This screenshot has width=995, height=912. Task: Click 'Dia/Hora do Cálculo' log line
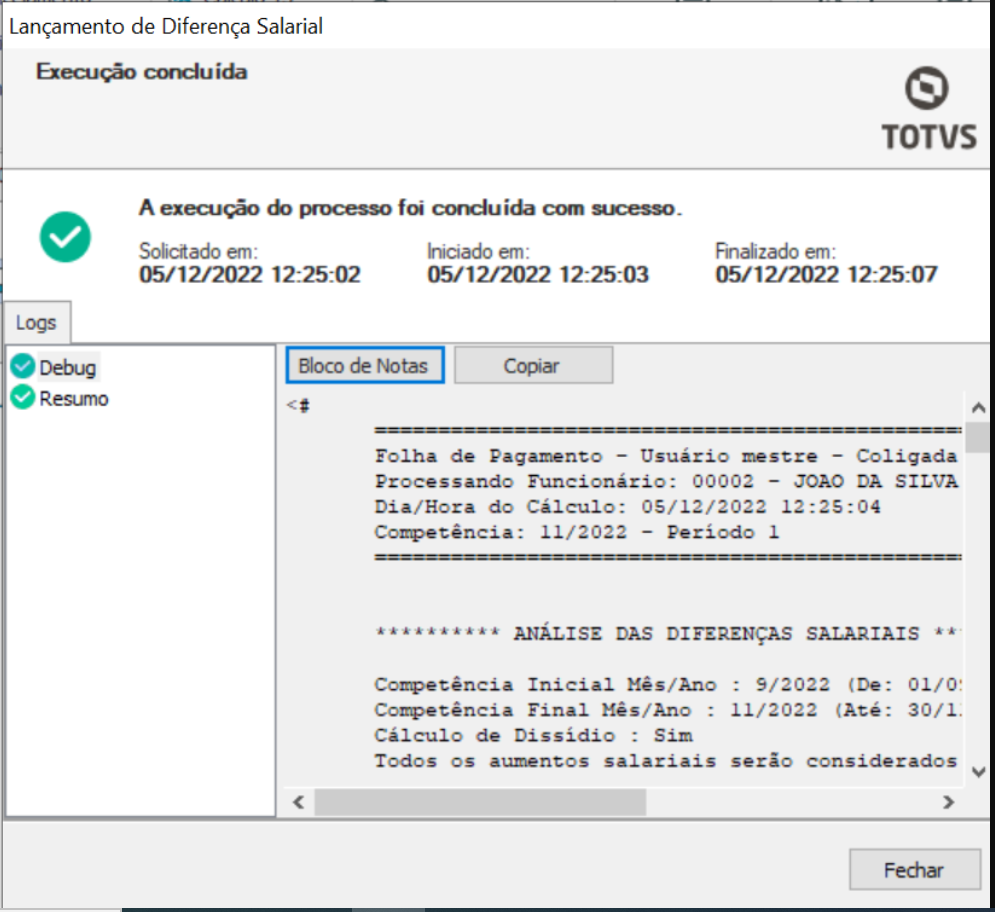627,506
